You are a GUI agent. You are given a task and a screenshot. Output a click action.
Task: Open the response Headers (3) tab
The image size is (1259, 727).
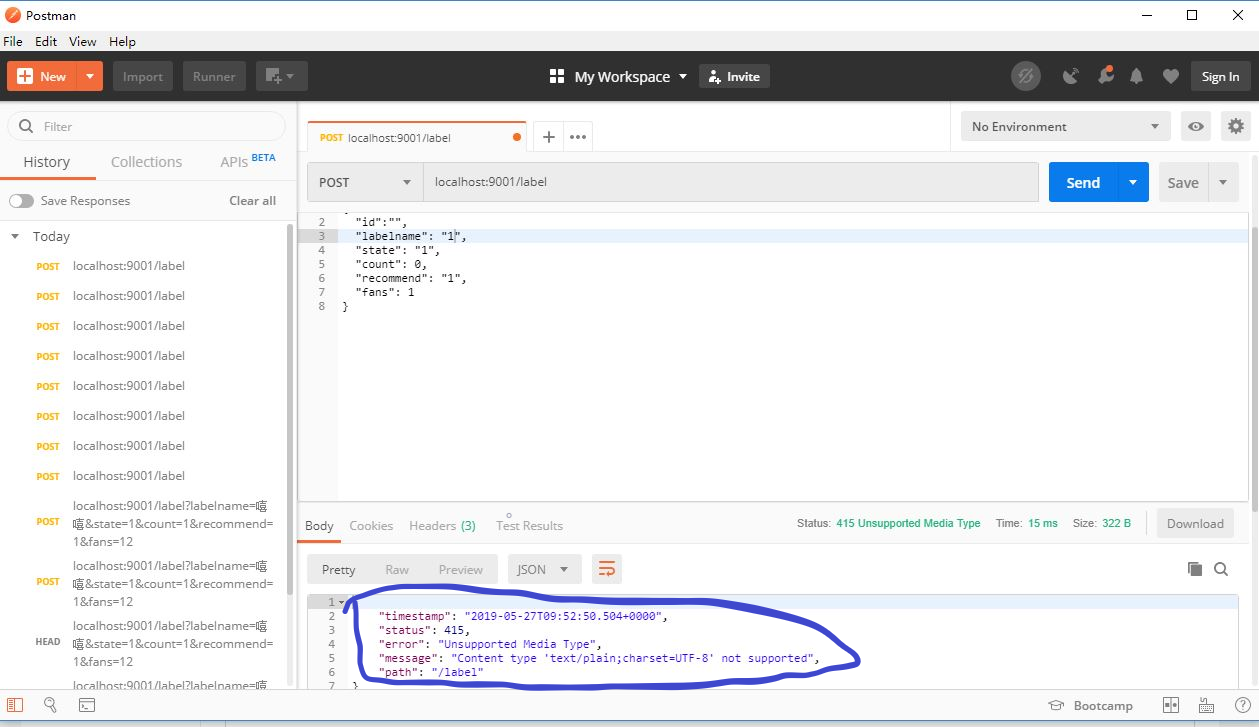pos(442,525)
